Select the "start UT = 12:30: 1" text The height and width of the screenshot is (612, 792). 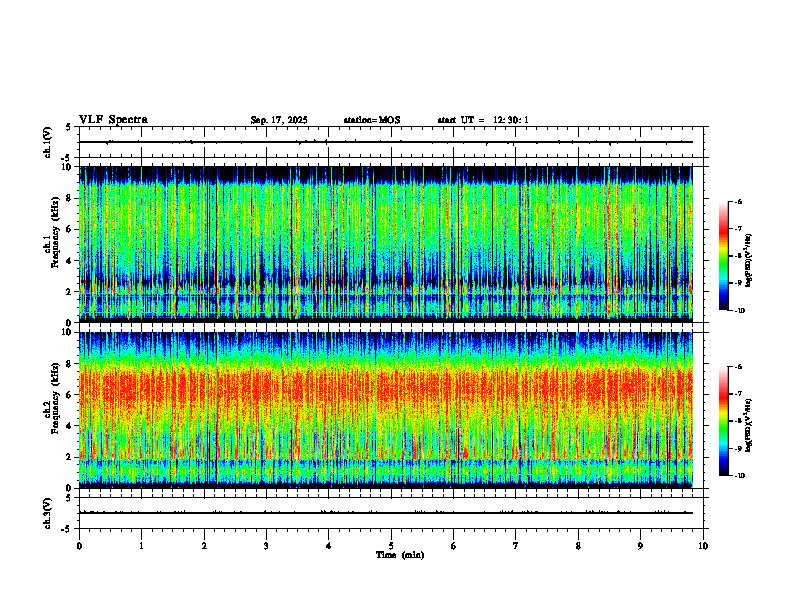483,120
